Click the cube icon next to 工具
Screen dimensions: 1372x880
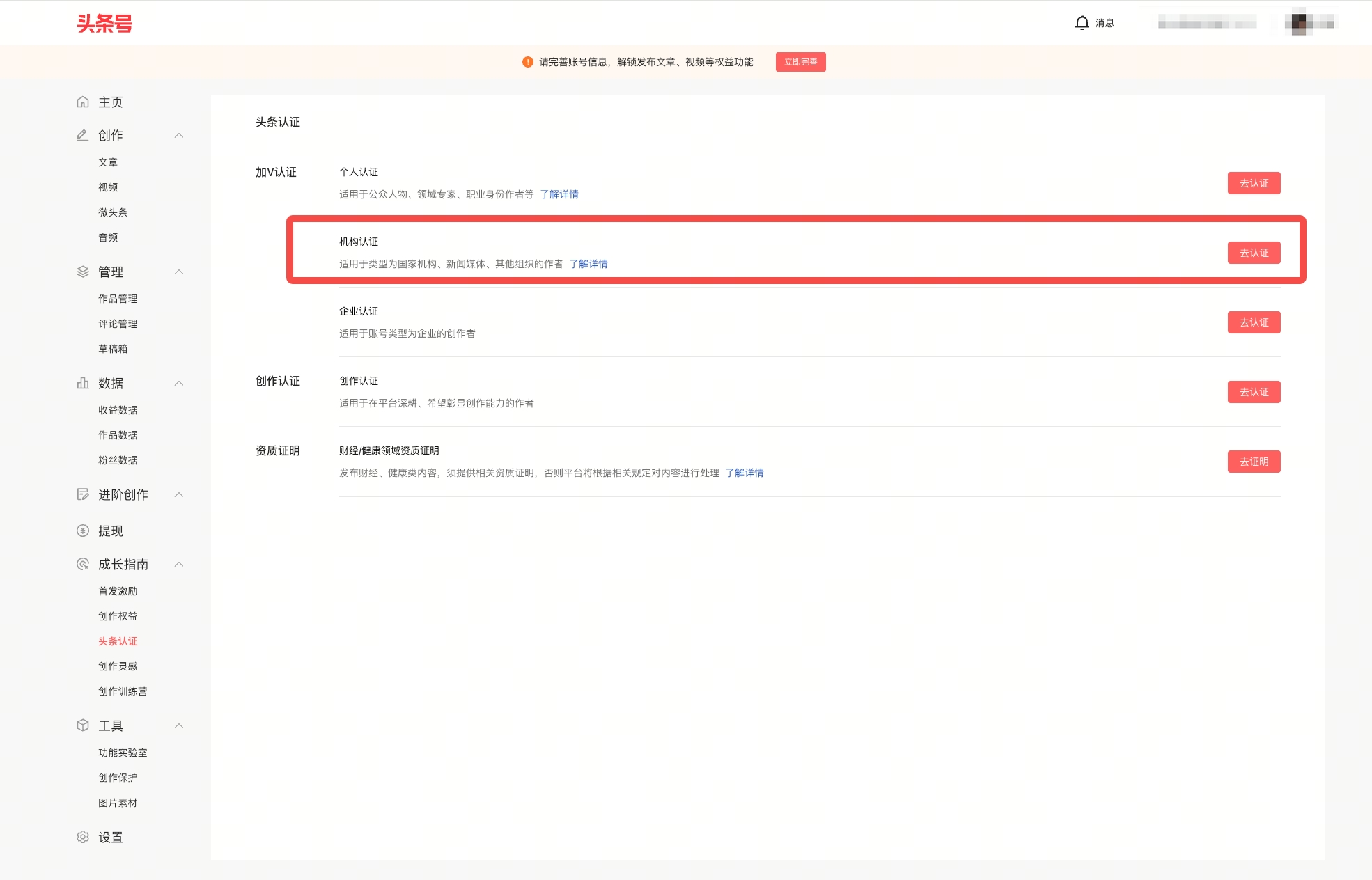(x=83, y=726)
